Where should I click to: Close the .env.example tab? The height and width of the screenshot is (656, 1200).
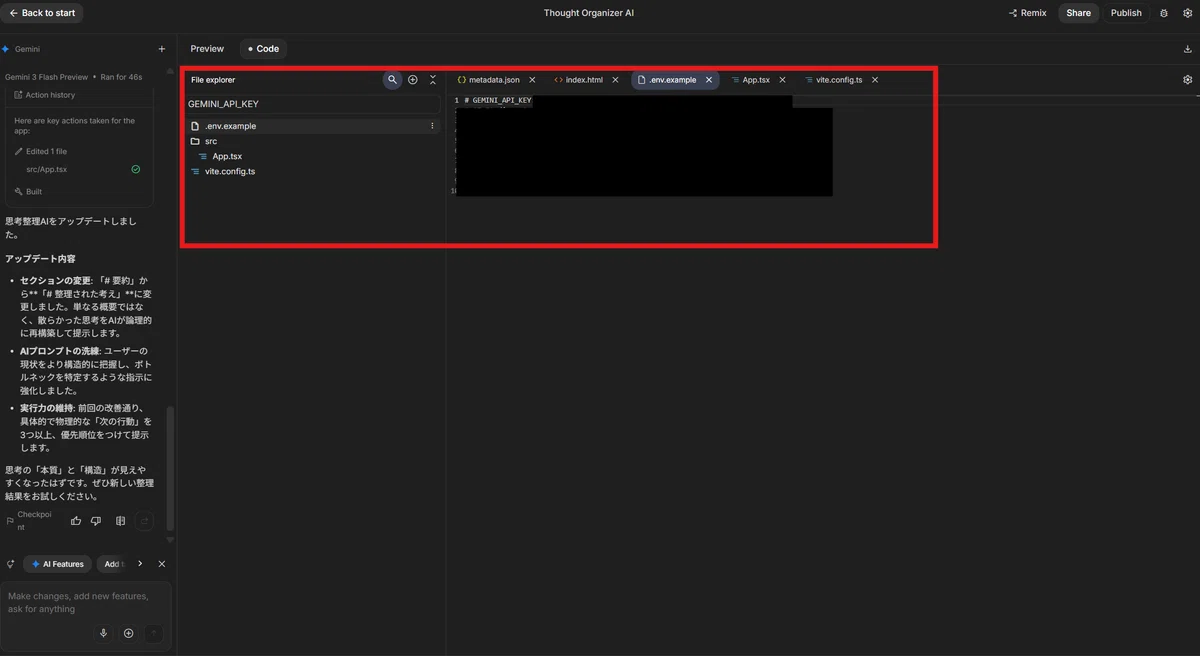click(x=709, y=80)
